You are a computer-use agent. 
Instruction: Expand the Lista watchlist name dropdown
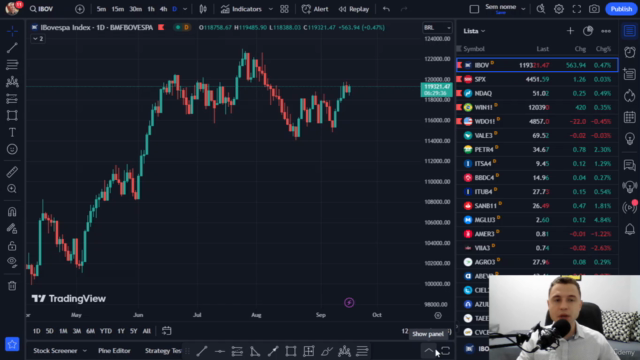(x=474, y=31)
